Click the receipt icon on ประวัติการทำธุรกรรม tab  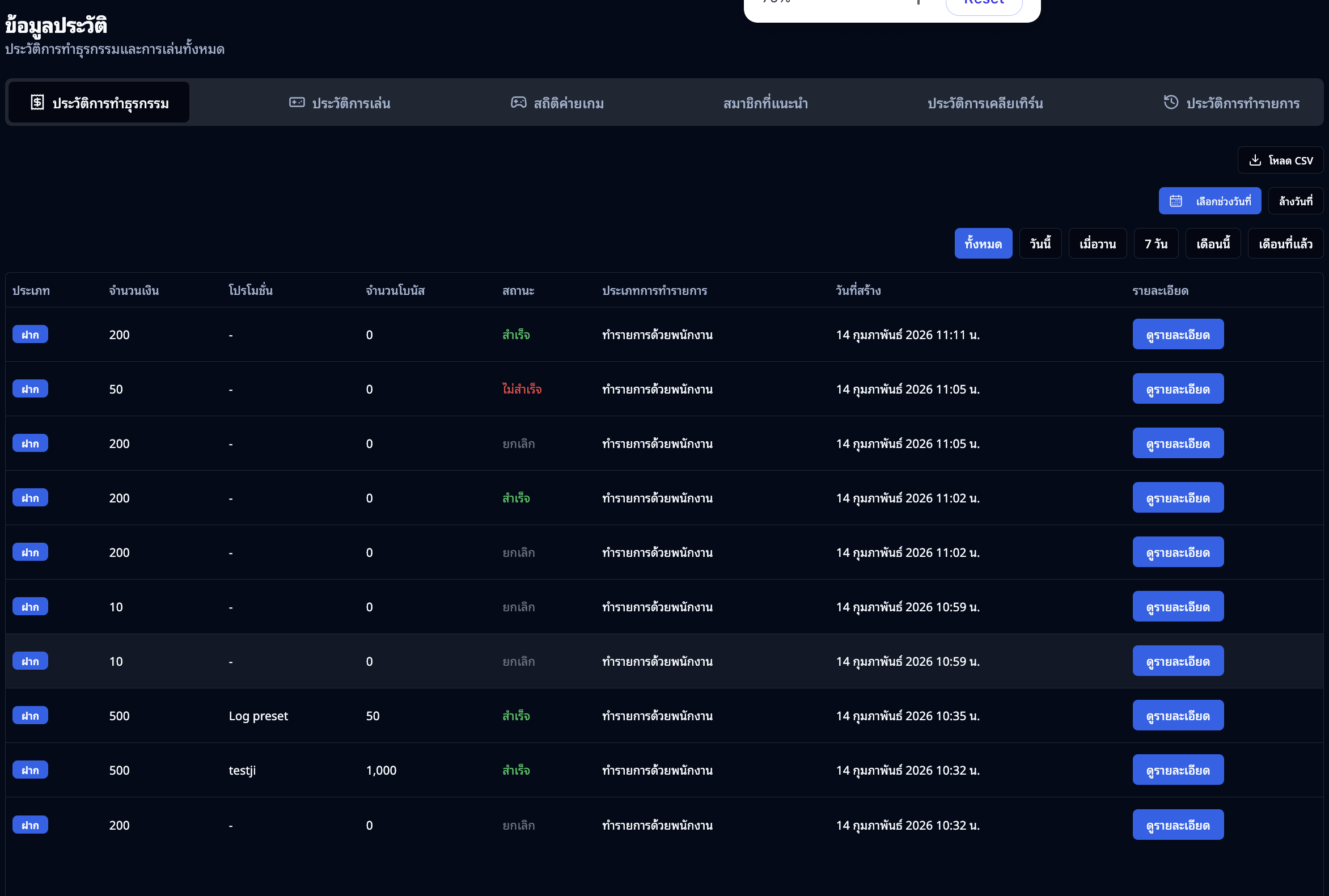coord(37,102)
